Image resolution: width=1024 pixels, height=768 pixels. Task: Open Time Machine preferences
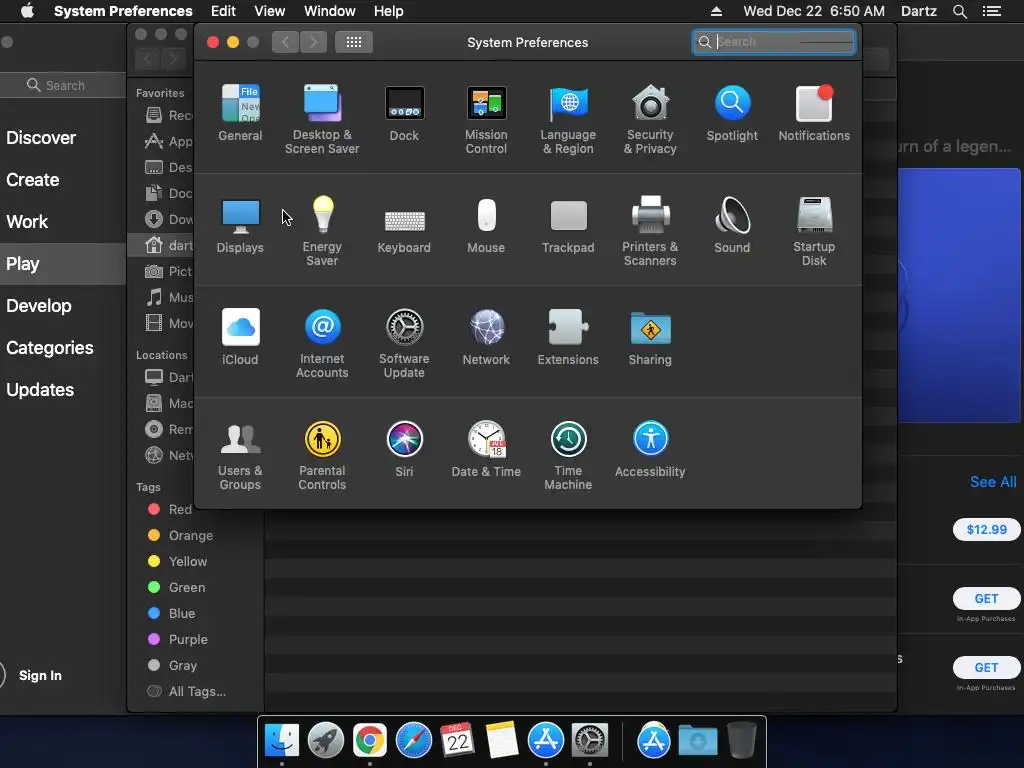tap(568, 456)
